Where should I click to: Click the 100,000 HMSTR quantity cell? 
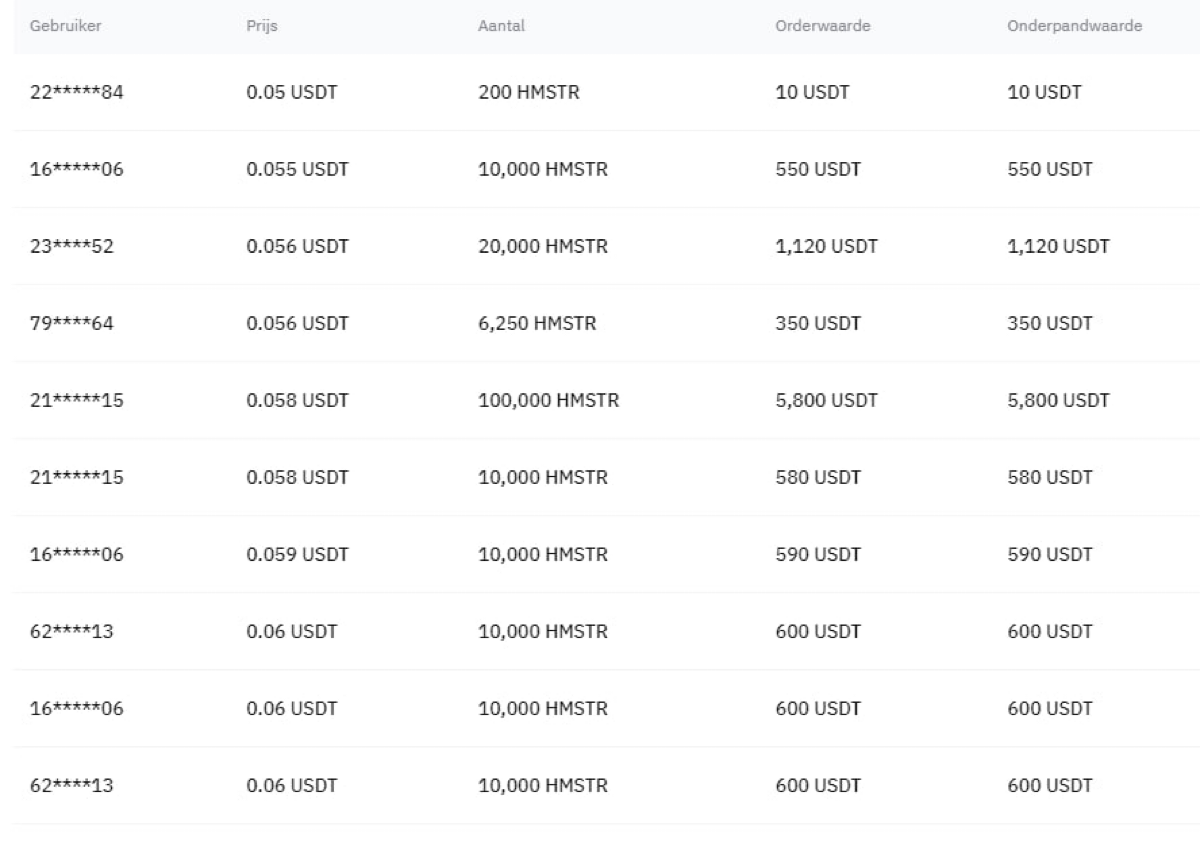tap(548, 401)
